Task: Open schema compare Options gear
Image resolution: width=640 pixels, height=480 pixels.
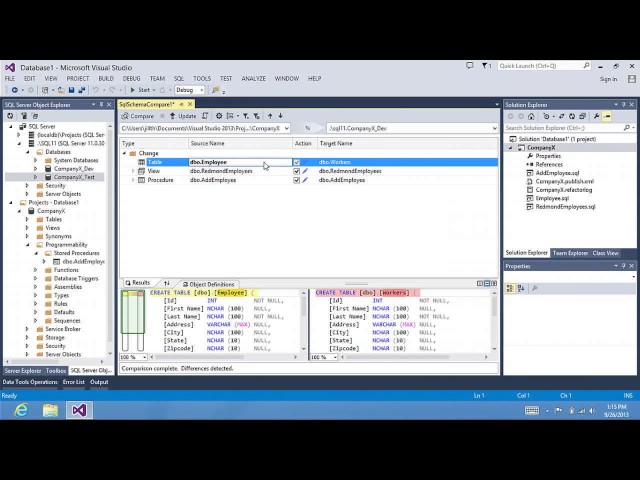Action: click(219, 116)
